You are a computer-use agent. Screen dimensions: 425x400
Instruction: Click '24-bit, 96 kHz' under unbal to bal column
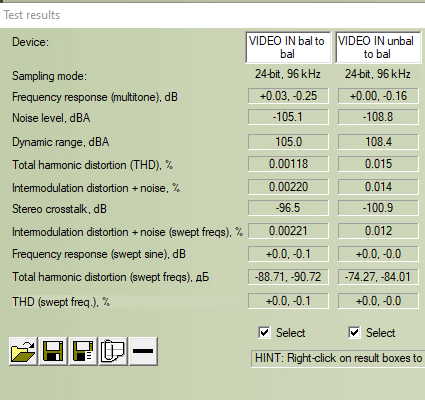(378, 74)
